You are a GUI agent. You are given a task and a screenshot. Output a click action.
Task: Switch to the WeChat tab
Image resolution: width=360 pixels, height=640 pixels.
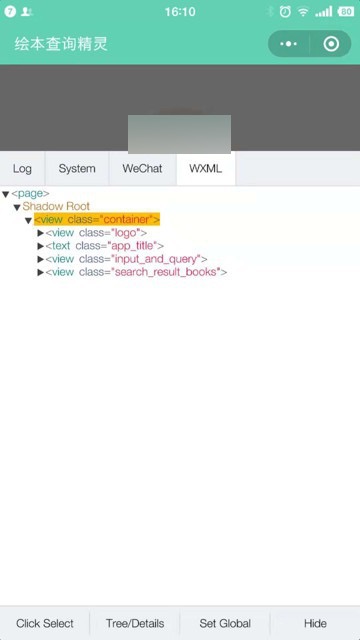[142, 169]
